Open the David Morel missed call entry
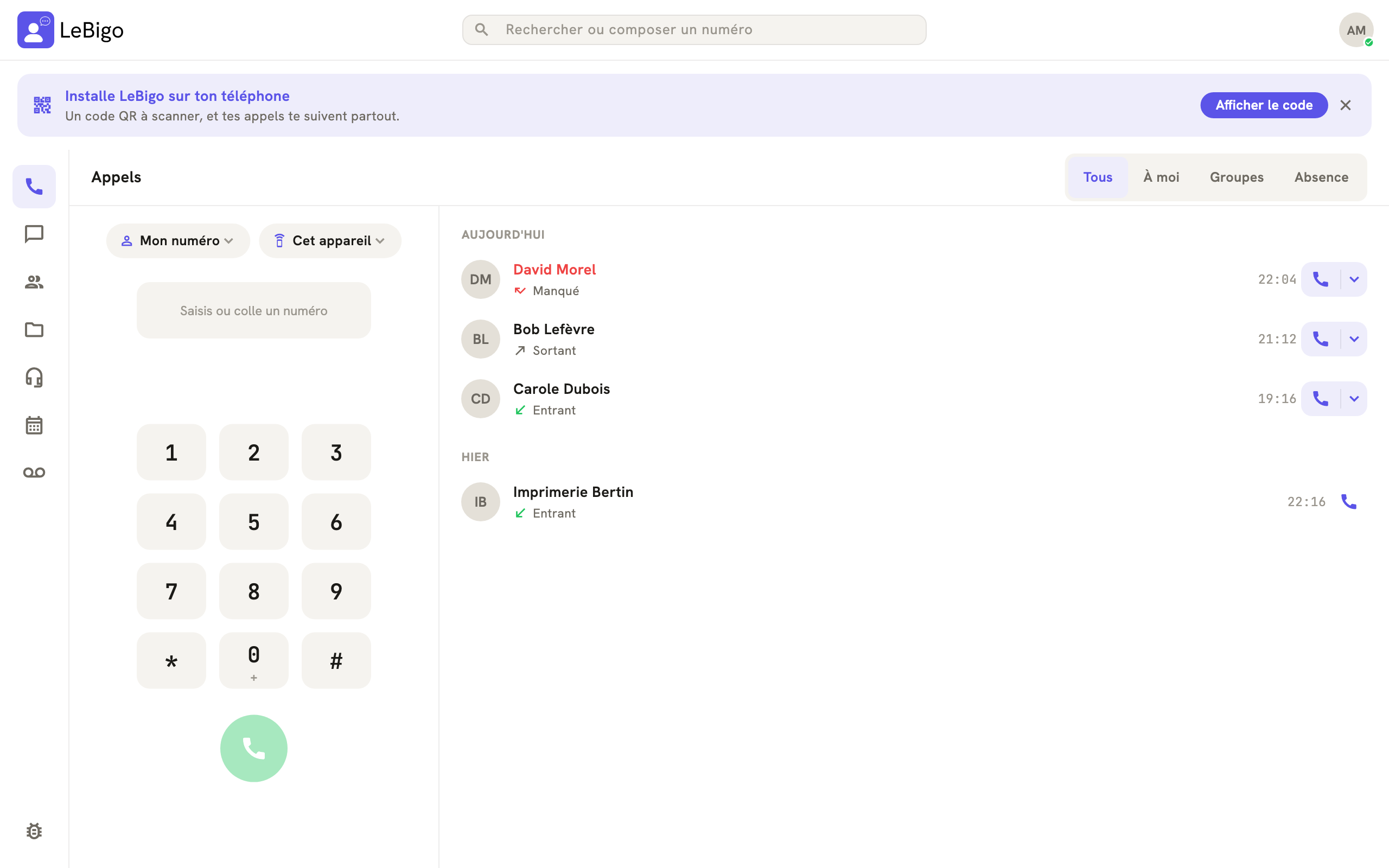 click(914, 279)
